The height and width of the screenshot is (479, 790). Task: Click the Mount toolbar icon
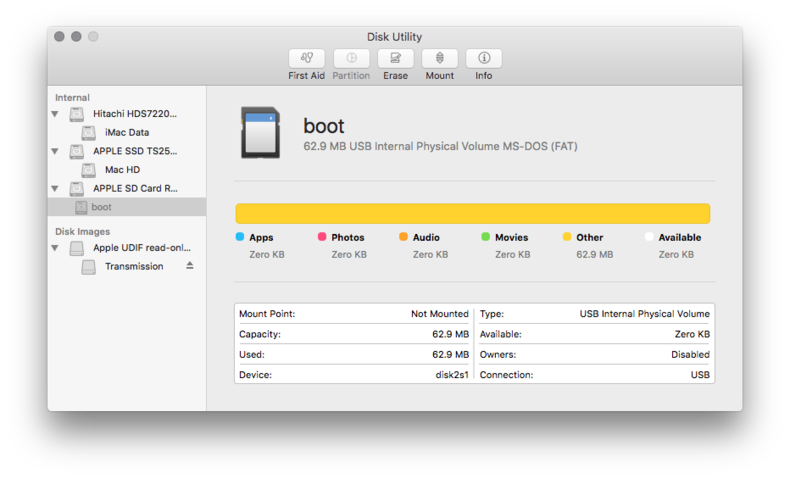tap(439, 59)
